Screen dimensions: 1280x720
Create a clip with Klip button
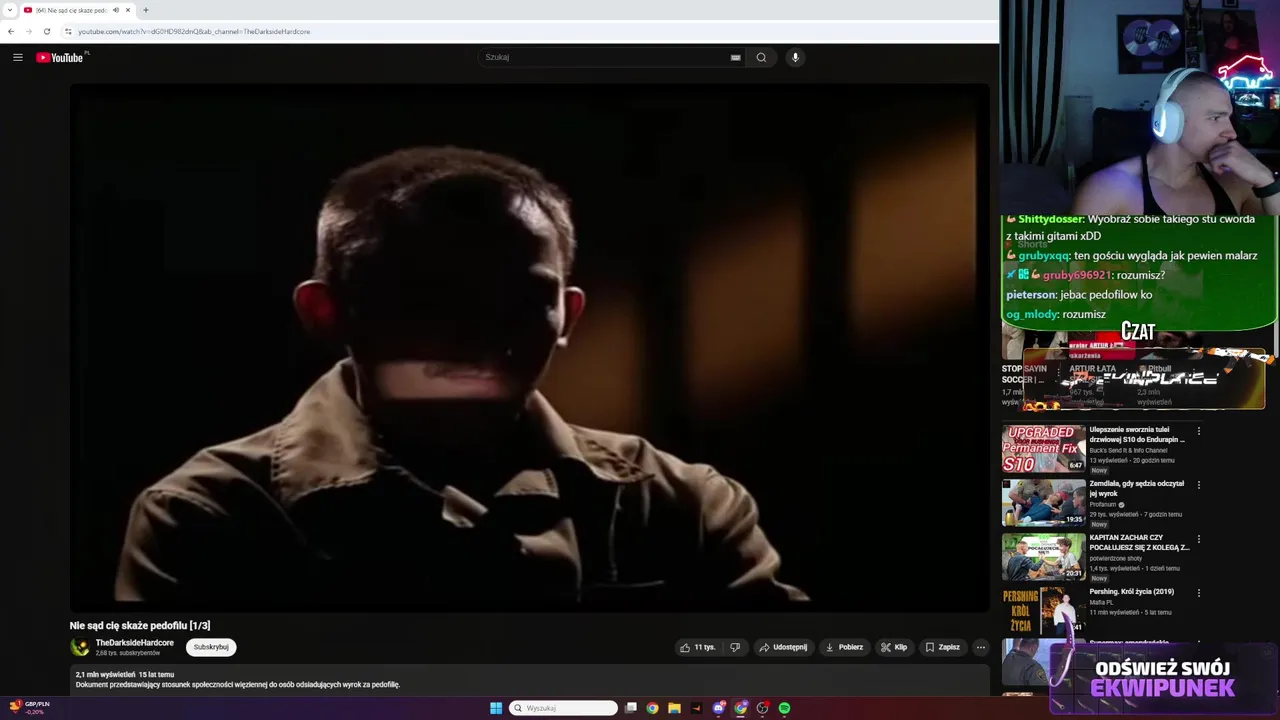894,647
